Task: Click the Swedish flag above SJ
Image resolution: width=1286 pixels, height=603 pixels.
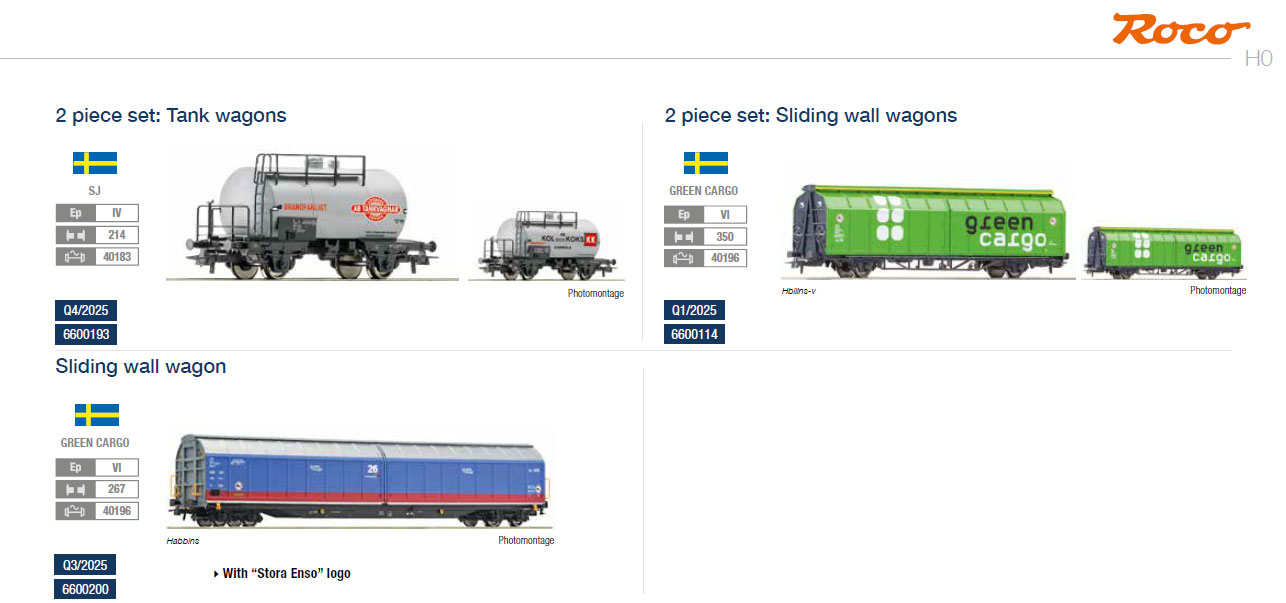Action: point(95,163)
